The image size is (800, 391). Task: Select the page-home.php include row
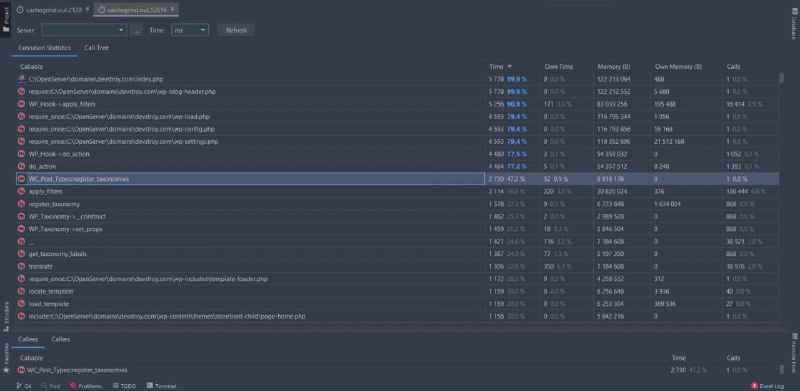coord(397,316)
